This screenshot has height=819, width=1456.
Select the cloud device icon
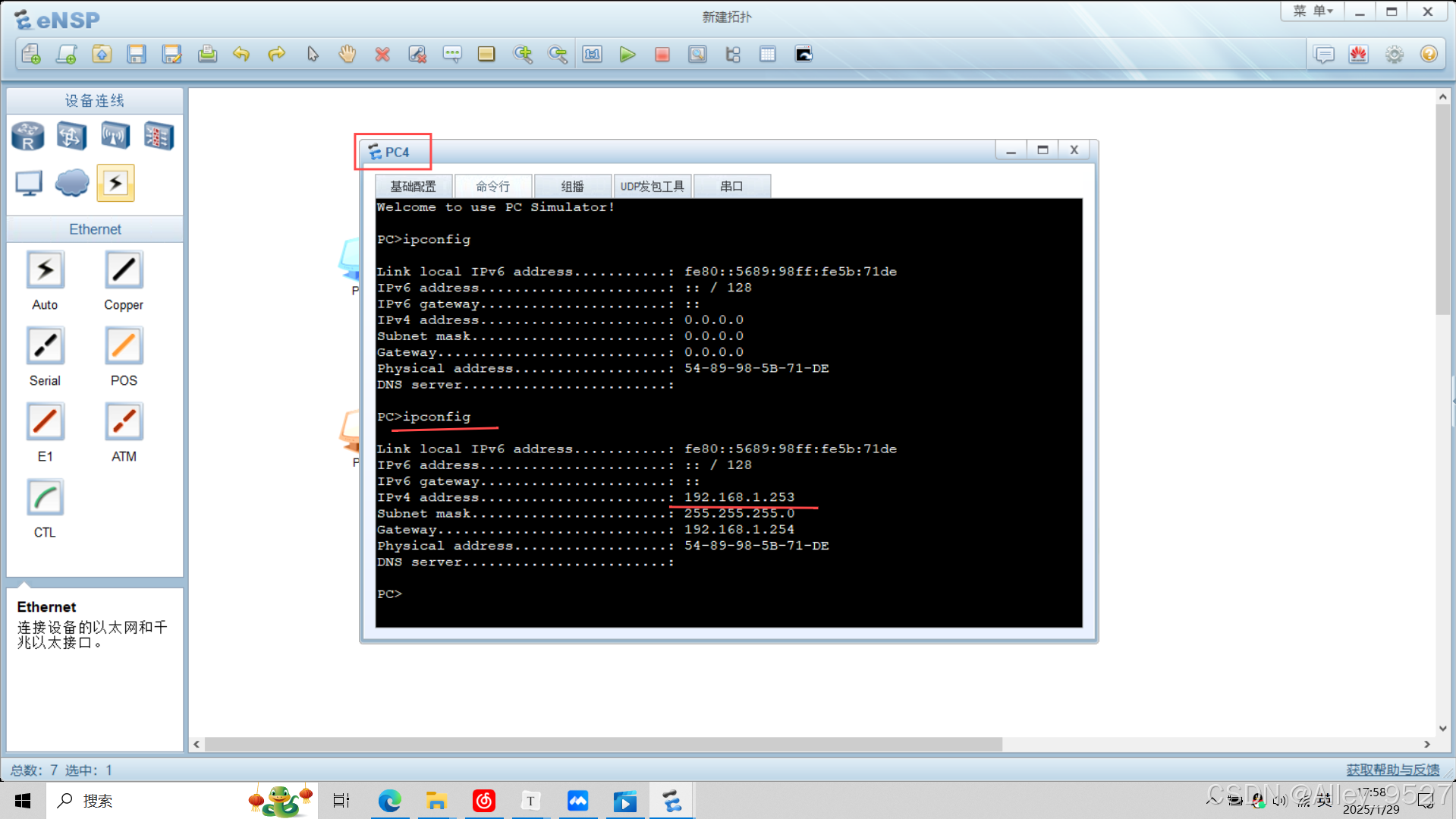(71, 182)
